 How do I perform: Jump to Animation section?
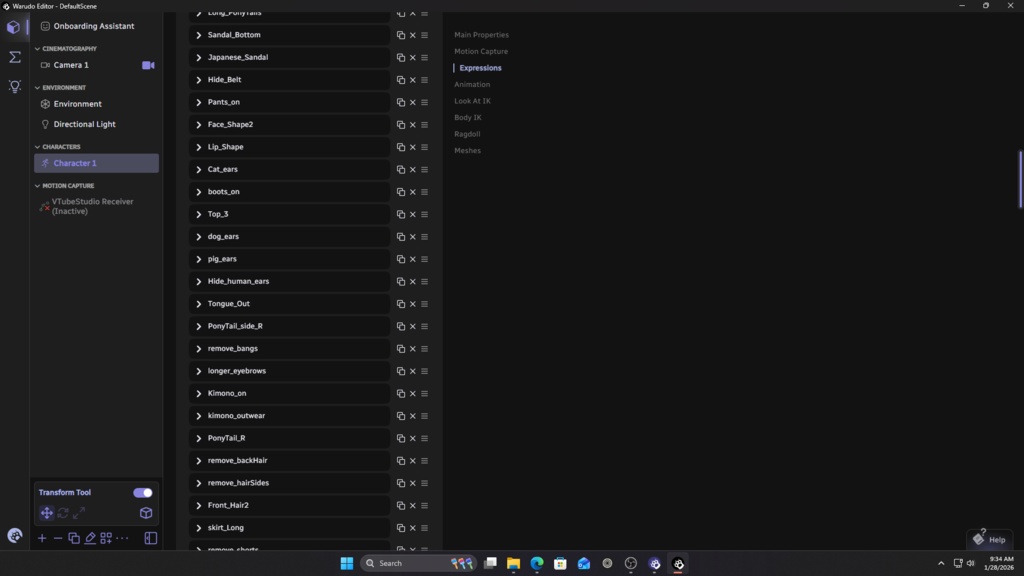(472, 84)
